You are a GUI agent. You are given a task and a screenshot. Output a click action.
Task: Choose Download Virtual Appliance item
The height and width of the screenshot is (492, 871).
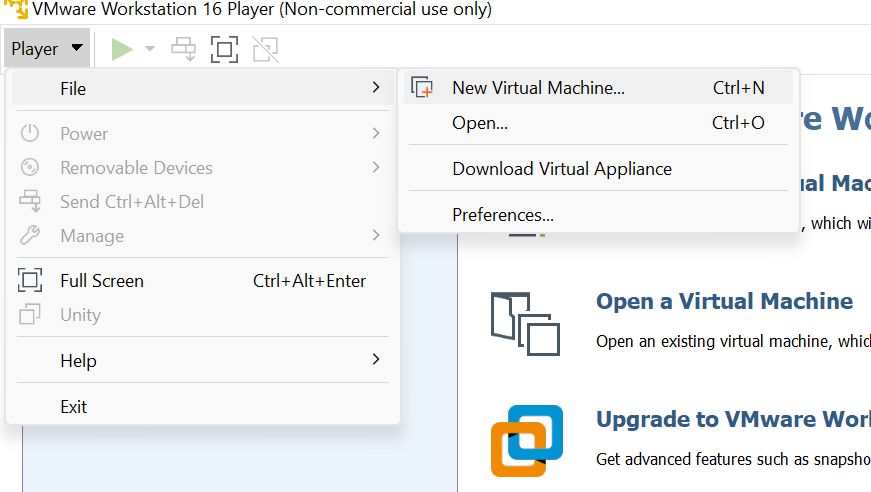pyautogui.click(x=598, y=169)
